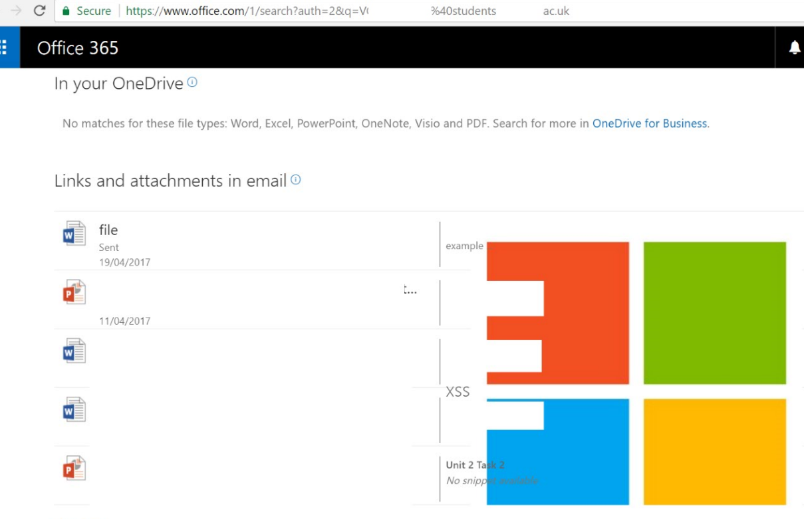Click the Office 365 title
This screenshot has width=804, height=519.
tap(77, 48)
